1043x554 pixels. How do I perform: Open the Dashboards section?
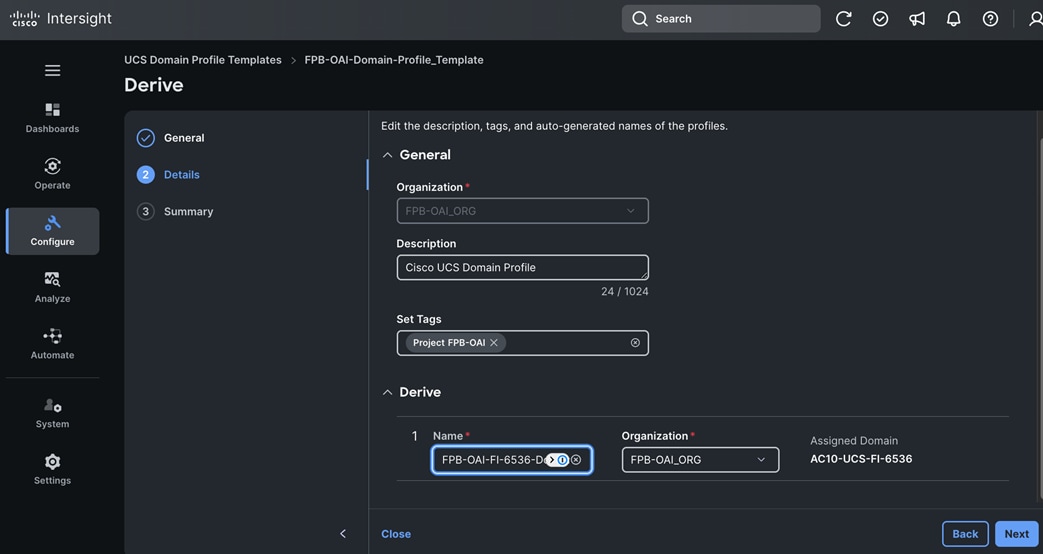(53, 118)
